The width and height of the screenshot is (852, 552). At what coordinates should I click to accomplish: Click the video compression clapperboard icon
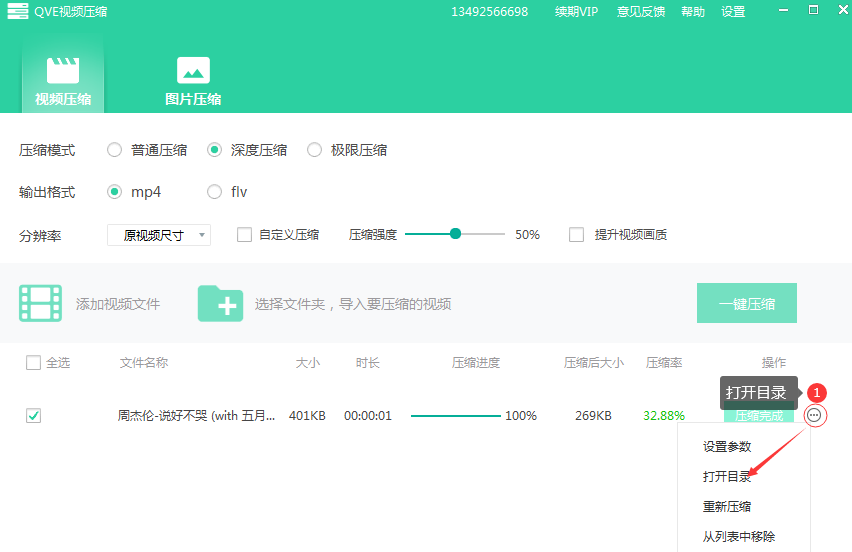click(x=63, y=70)
